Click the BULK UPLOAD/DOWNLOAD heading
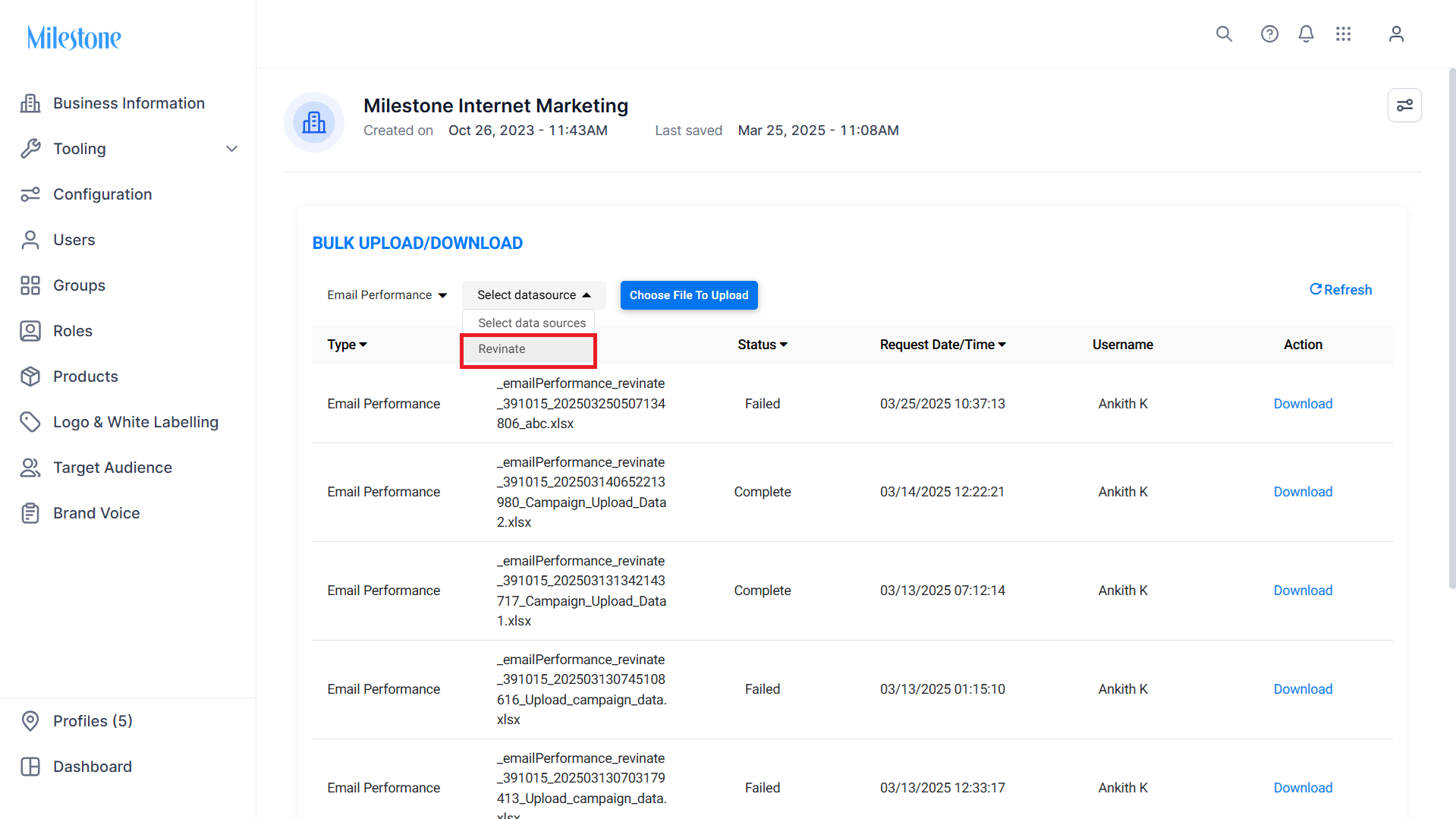Image resolution: width=1456 pixels, height=819 pixels. [417, 243]
